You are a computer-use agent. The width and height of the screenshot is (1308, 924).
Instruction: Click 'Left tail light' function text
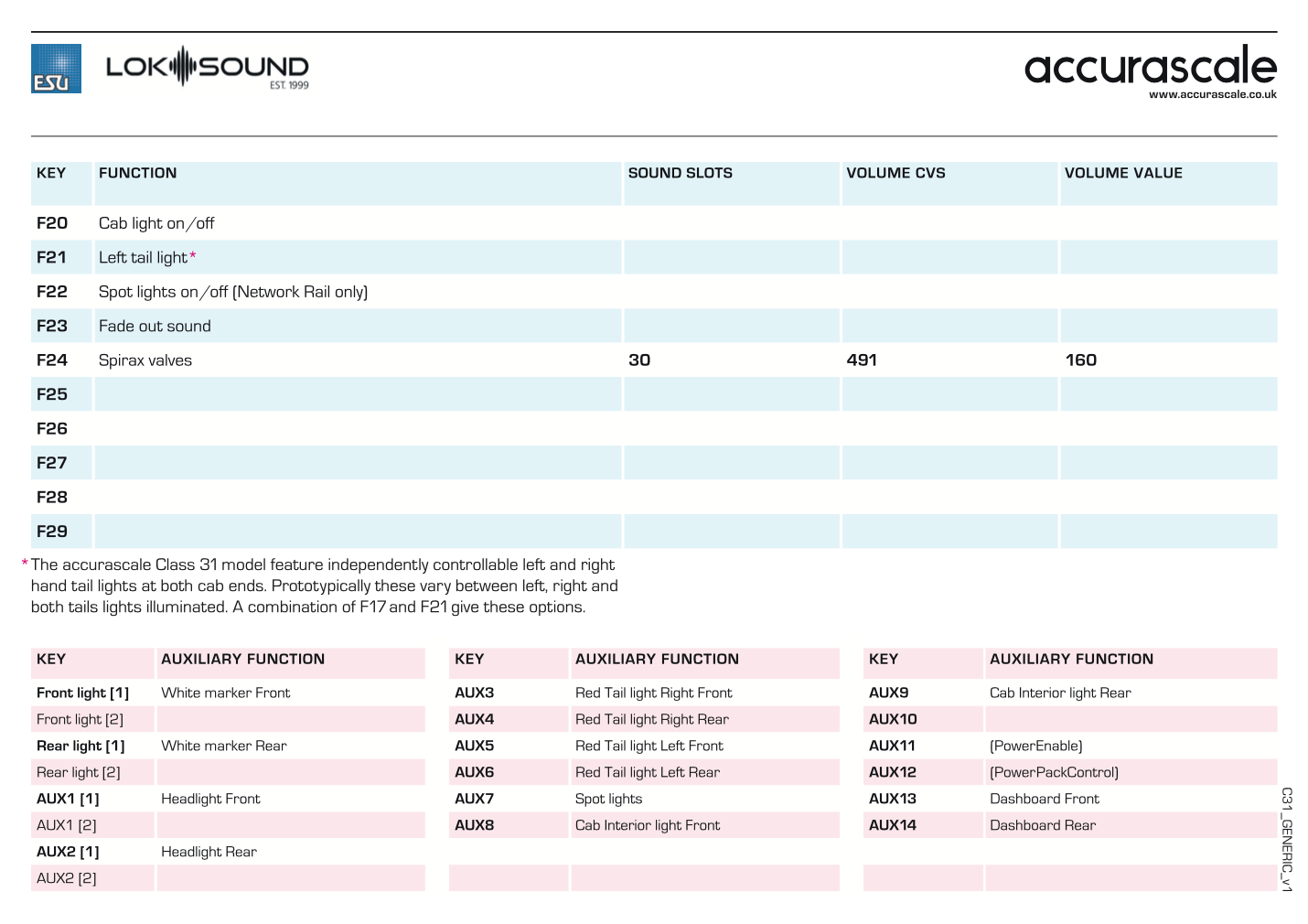click(144, 258)
